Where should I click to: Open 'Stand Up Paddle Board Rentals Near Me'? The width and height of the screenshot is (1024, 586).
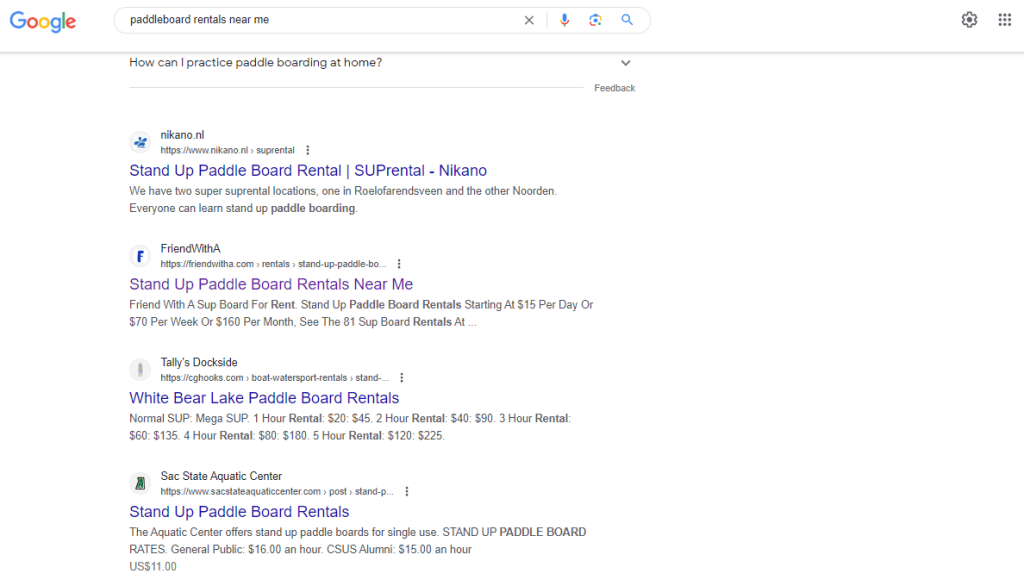click(271, 284)
